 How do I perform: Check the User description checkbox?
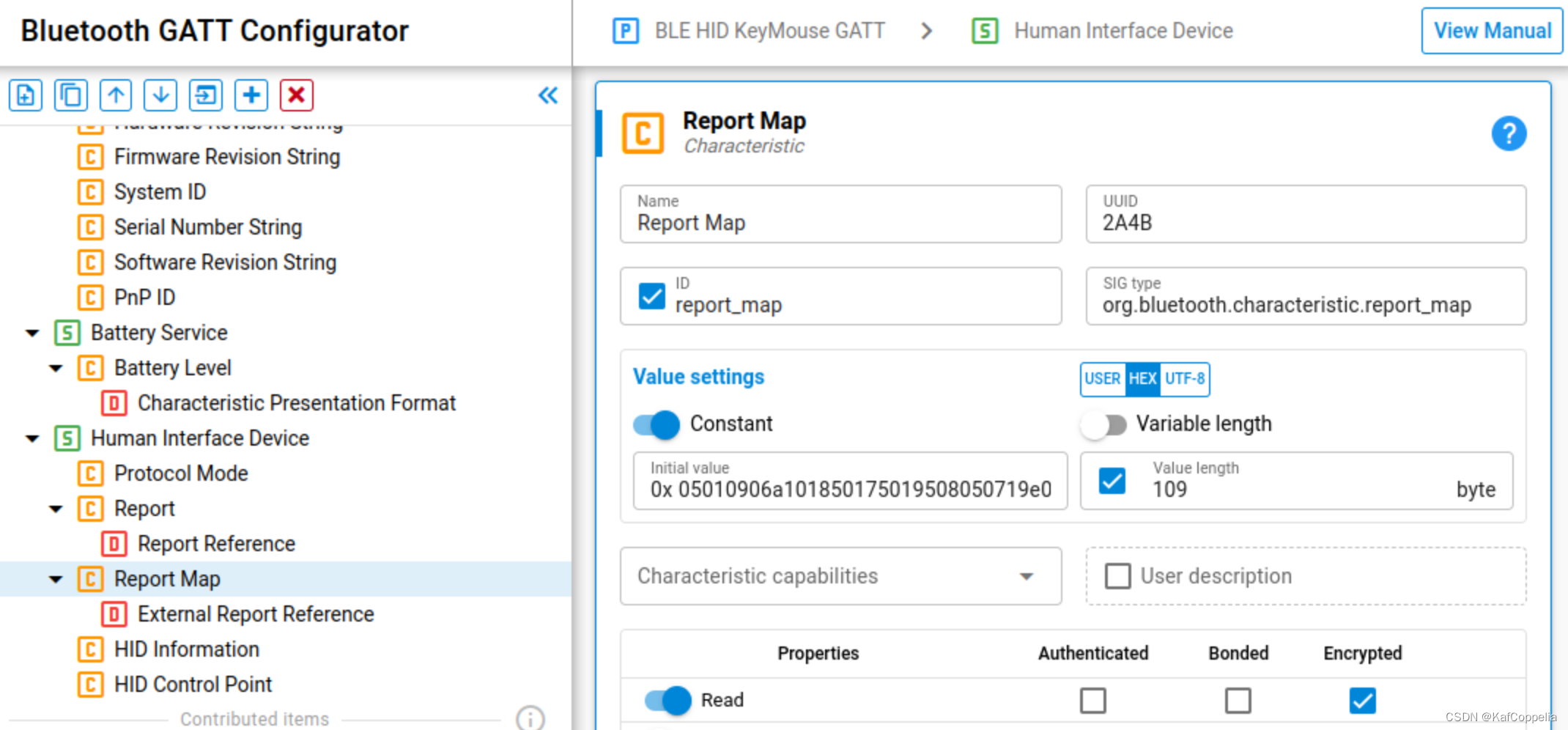[1117, 576]
